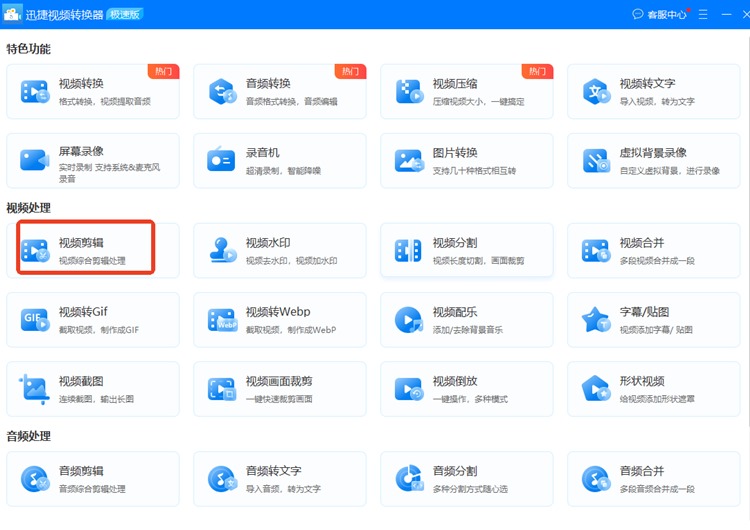Choose the 图片转换 image convert icon
This screenshot has height=530, width=750.
pos(409,160)
